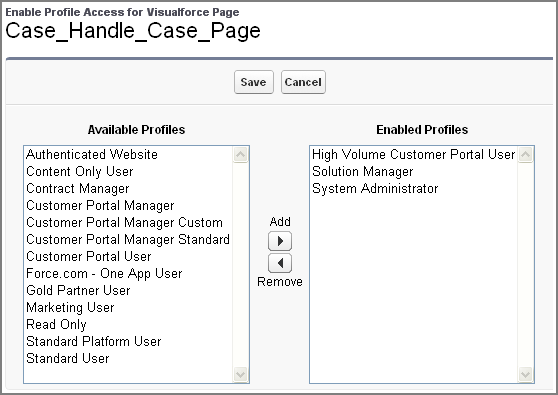Click Save to apply profile access
This screenshot has width=558, height=395.
254,82
